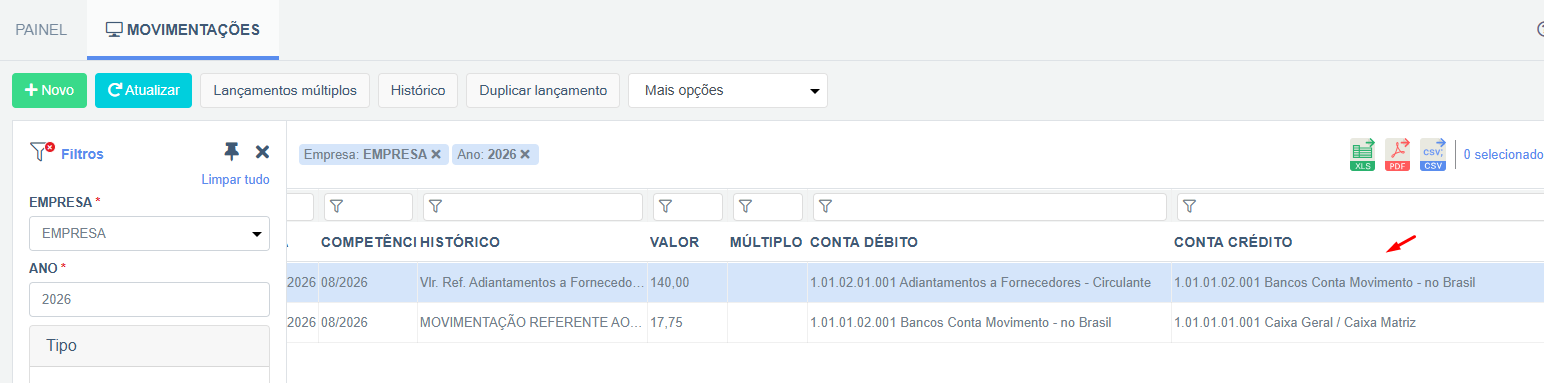Close the Filtros panel
The height and width of the screenshot is (383, 1544).
[262, 152]
